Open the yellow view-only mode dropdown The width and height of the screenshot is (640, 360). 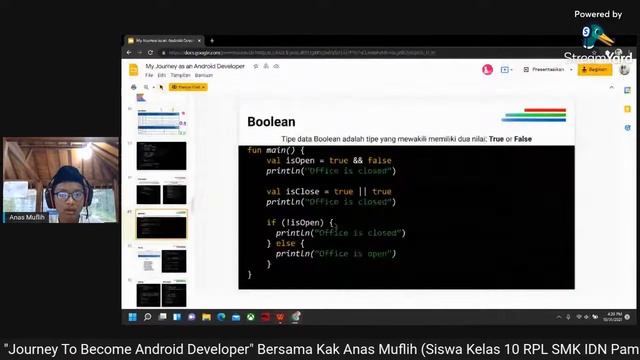[x=188, y=87]
